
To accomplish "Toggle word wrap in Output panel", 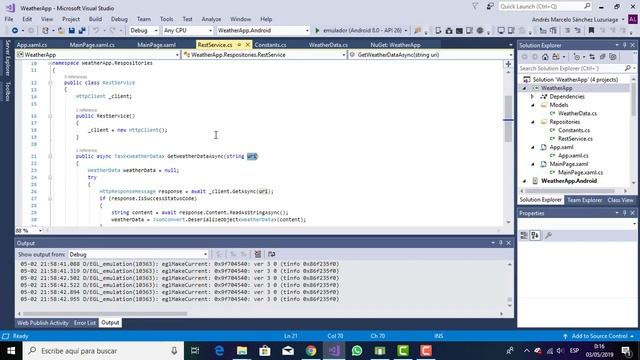I will 271,254.
